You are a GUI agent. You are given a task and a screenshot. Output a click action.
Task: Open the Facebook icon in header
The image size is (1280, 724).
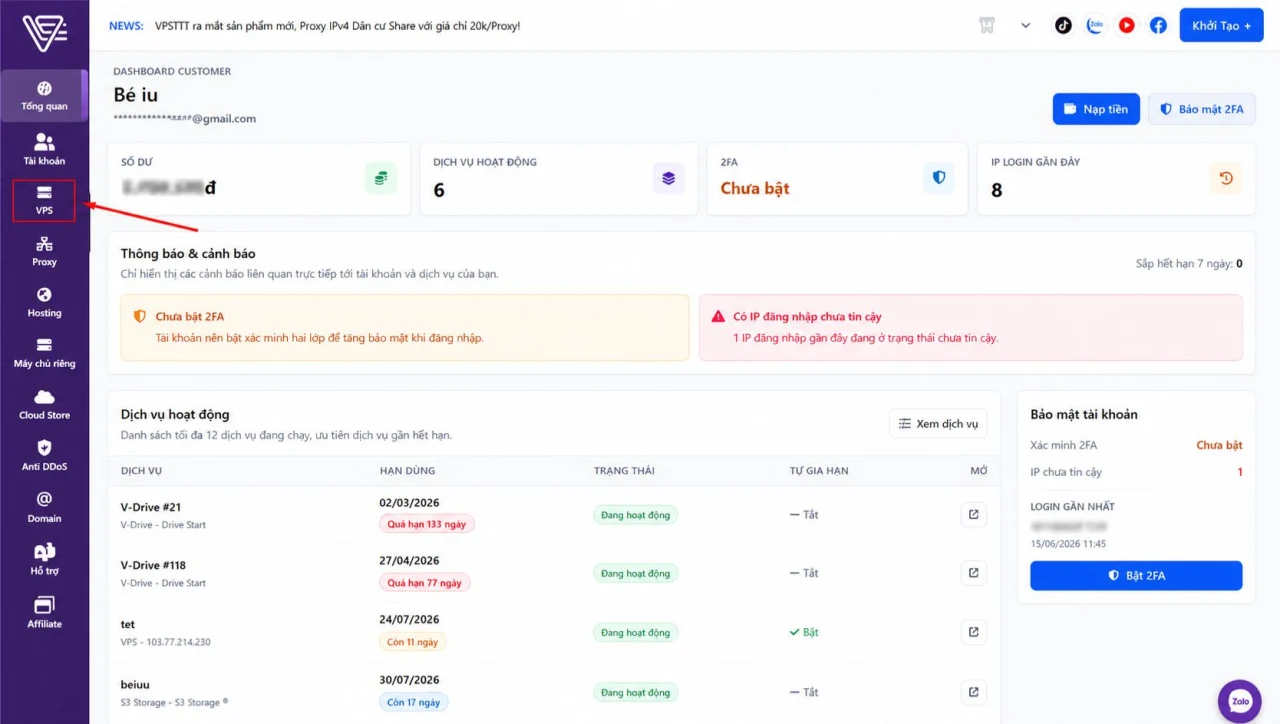point(1158,26)
